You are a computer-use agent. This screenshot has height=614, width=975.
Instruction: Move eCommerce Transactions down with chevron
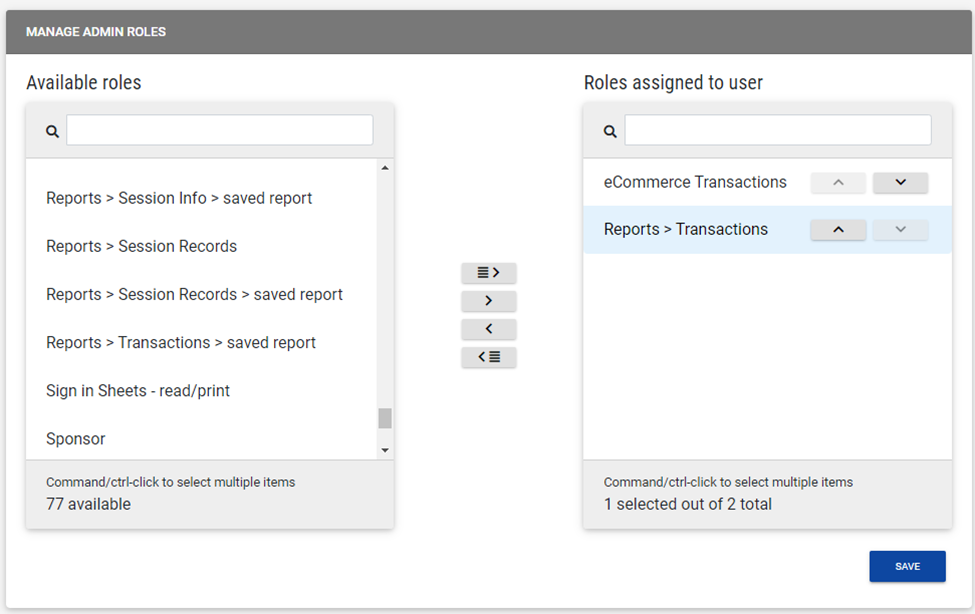[x=900, y=183]
